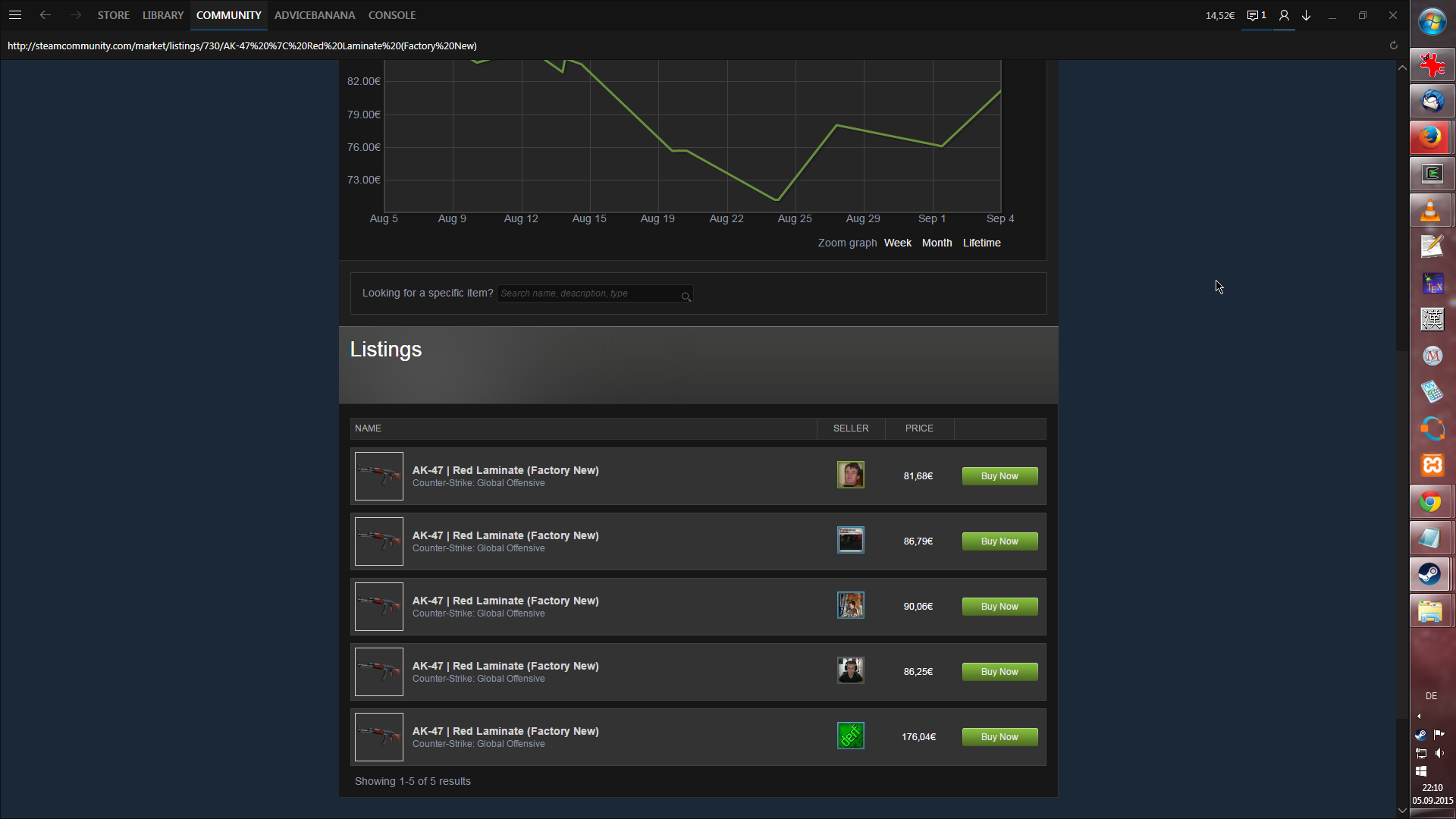
Task: Zoom graph to Lifetime
Action: pyautogui.click(x=981, y=243)
